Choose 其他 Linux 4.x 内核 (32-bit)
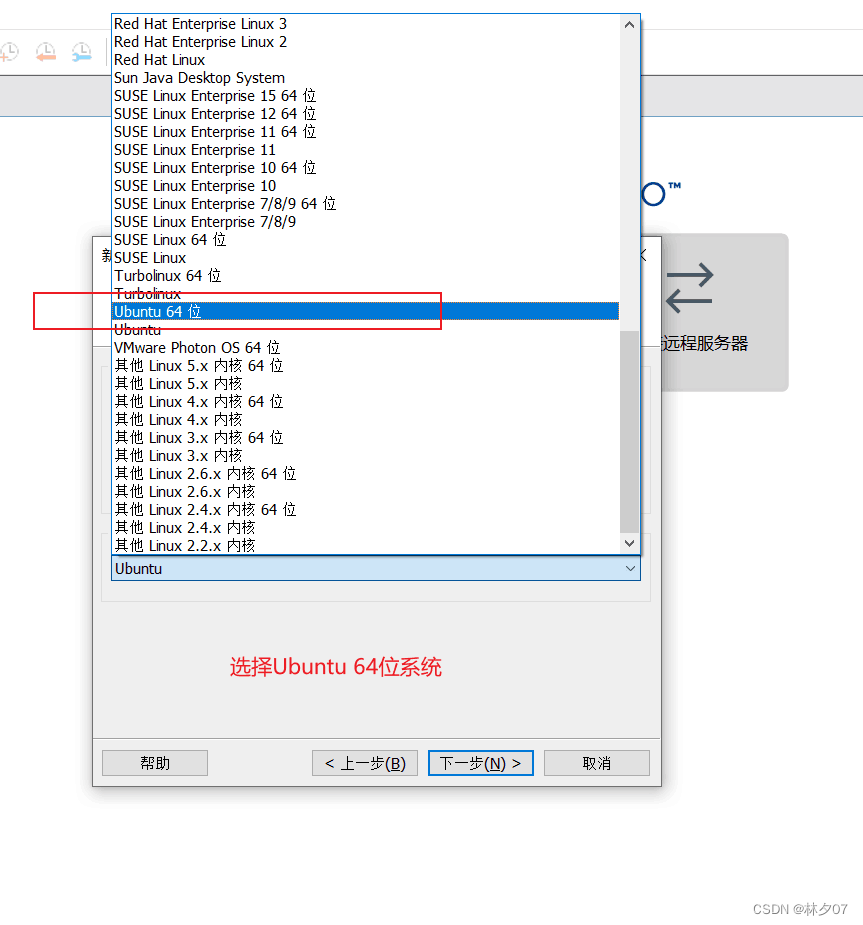This screenshot has height=925, width=863. click(x=365, y=420)
